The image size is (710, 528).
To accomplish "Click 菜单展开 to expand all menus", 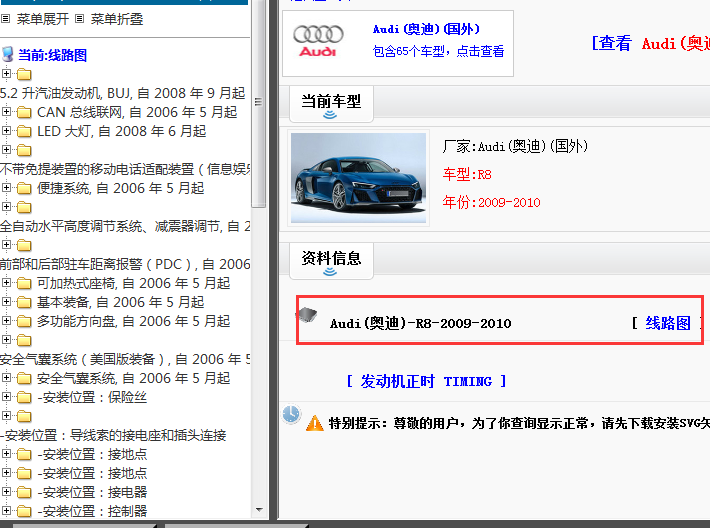I will pos(43,19).
